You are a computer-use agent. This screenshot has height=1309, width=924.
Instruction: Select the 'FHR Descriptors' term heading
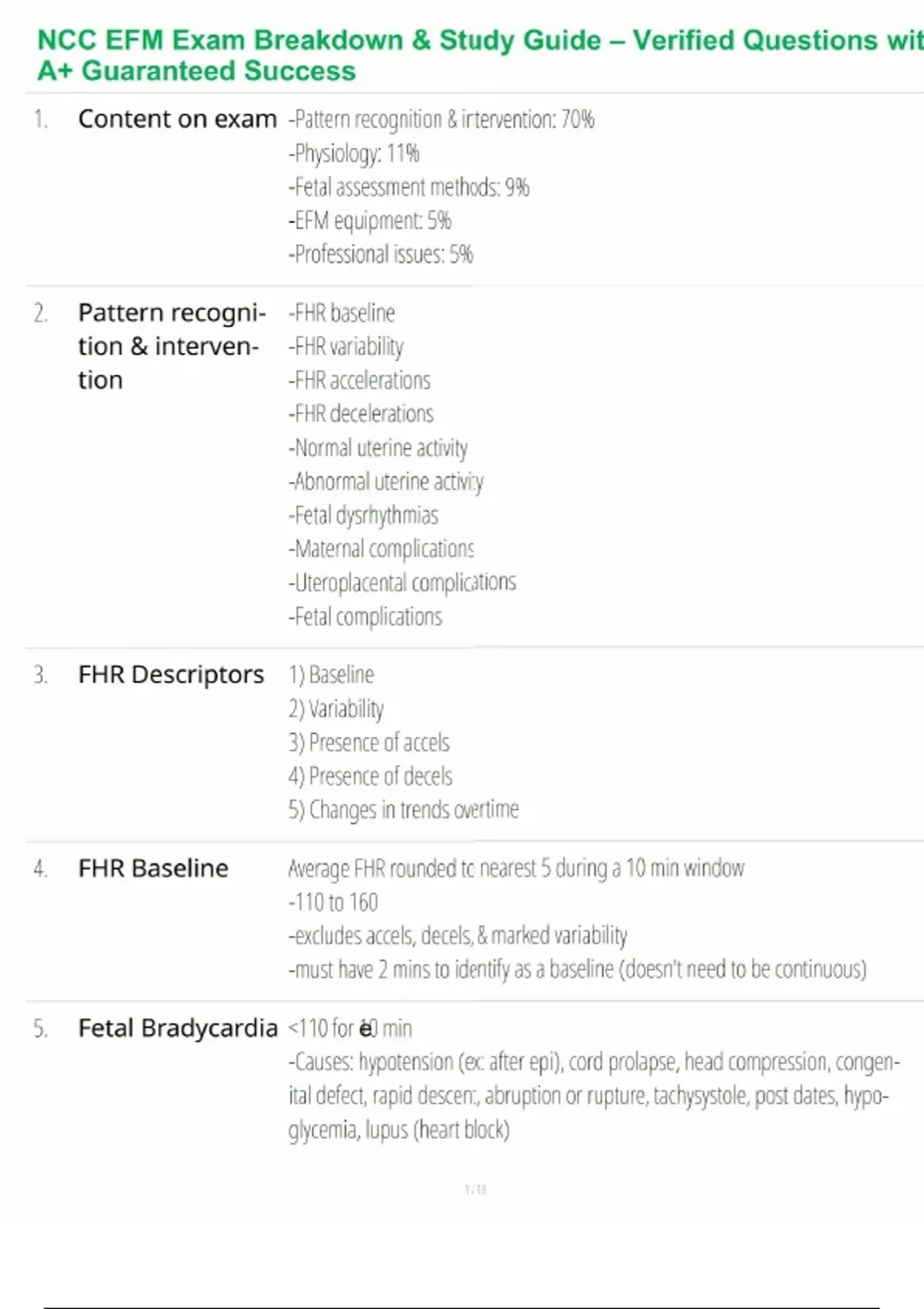[x=171, y=675]
